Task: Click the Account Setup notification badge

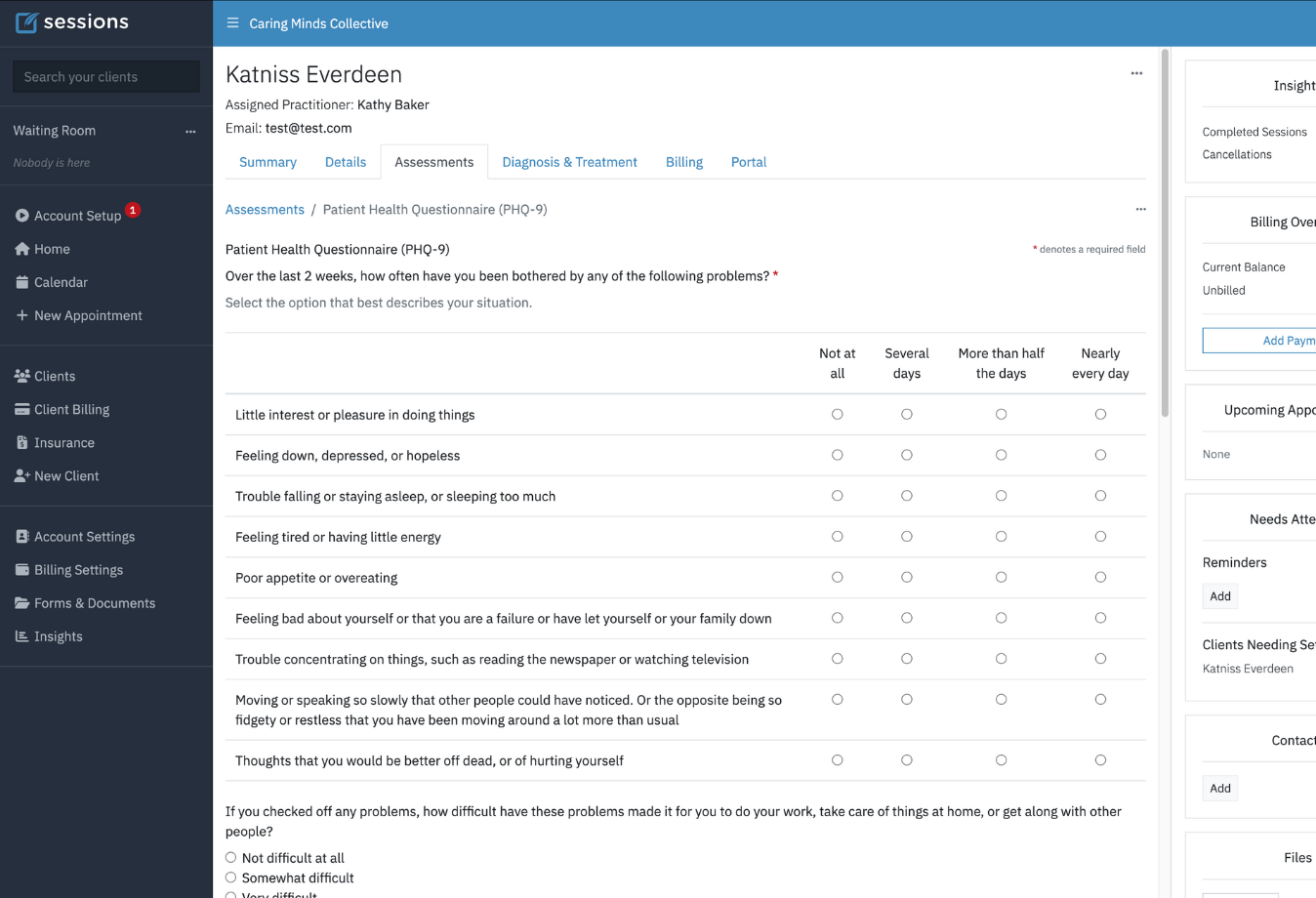Action: [x=133, y=210]
